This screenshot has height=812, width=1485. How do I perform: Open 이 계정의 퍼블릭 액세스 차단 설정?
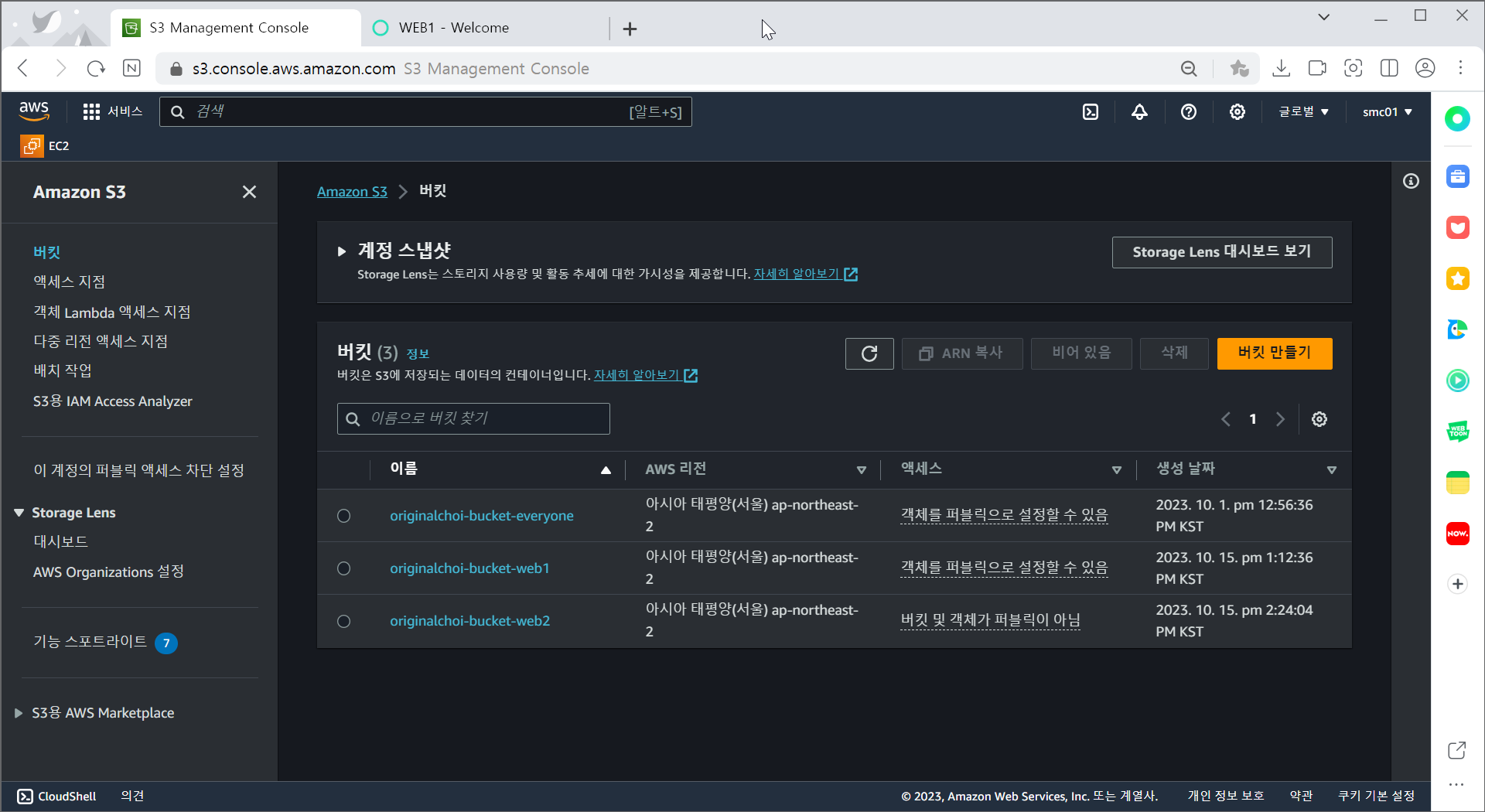pyautogui.click(x=138, y=471)
